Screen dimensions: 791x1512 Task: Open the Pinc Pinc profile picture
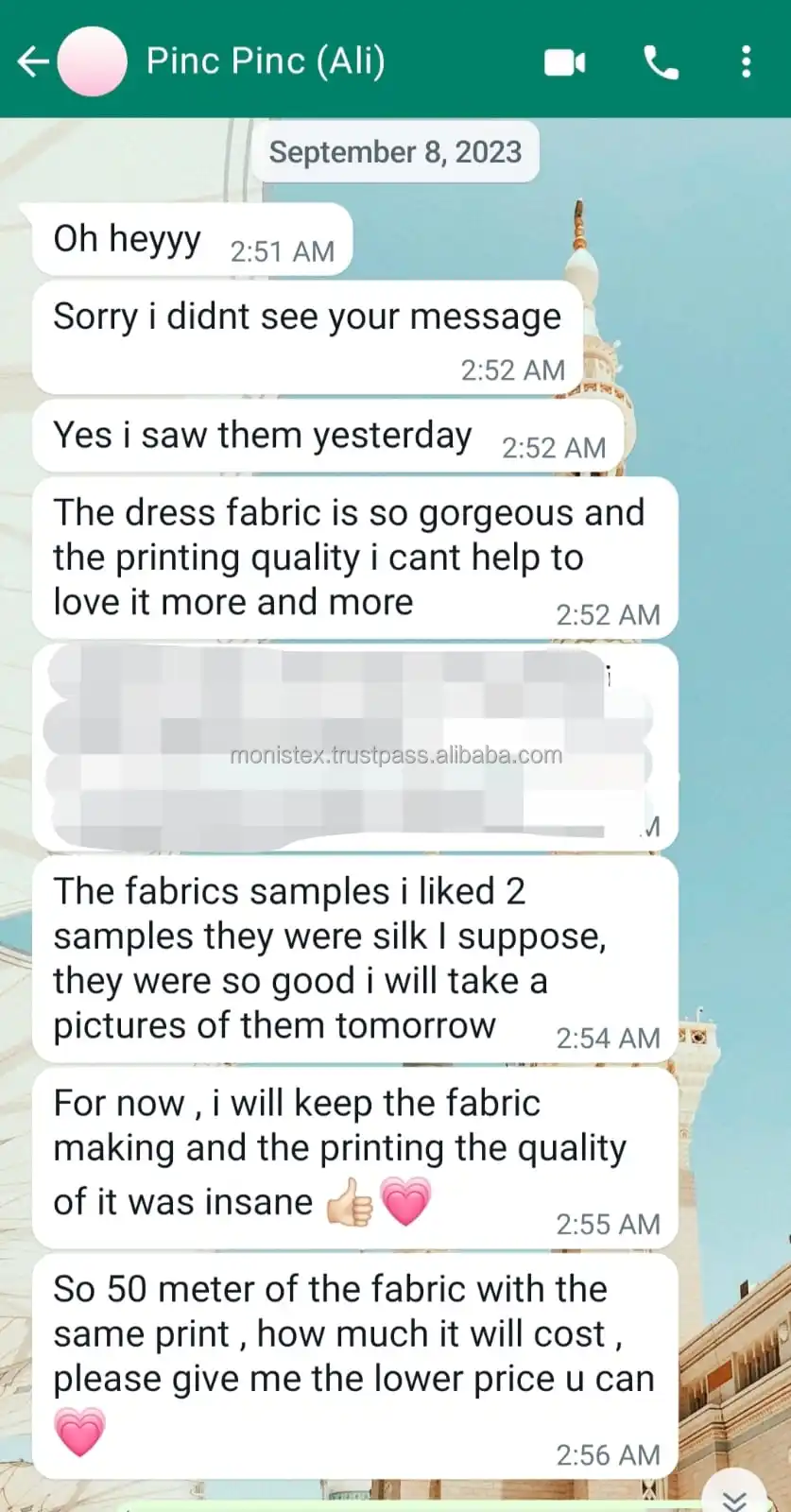pos(92,61)
